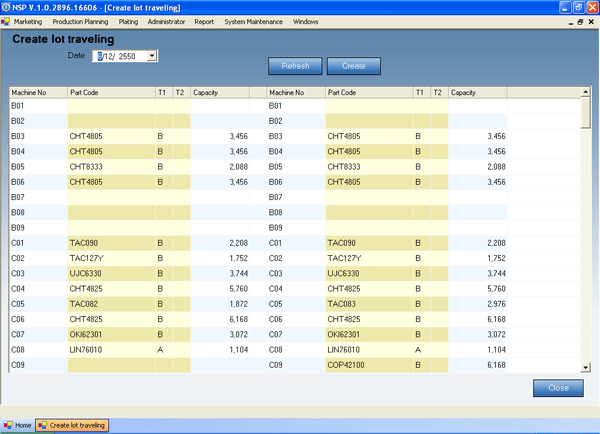Click the blue Close button
600x434 pixels.
[x=558, y=388]
